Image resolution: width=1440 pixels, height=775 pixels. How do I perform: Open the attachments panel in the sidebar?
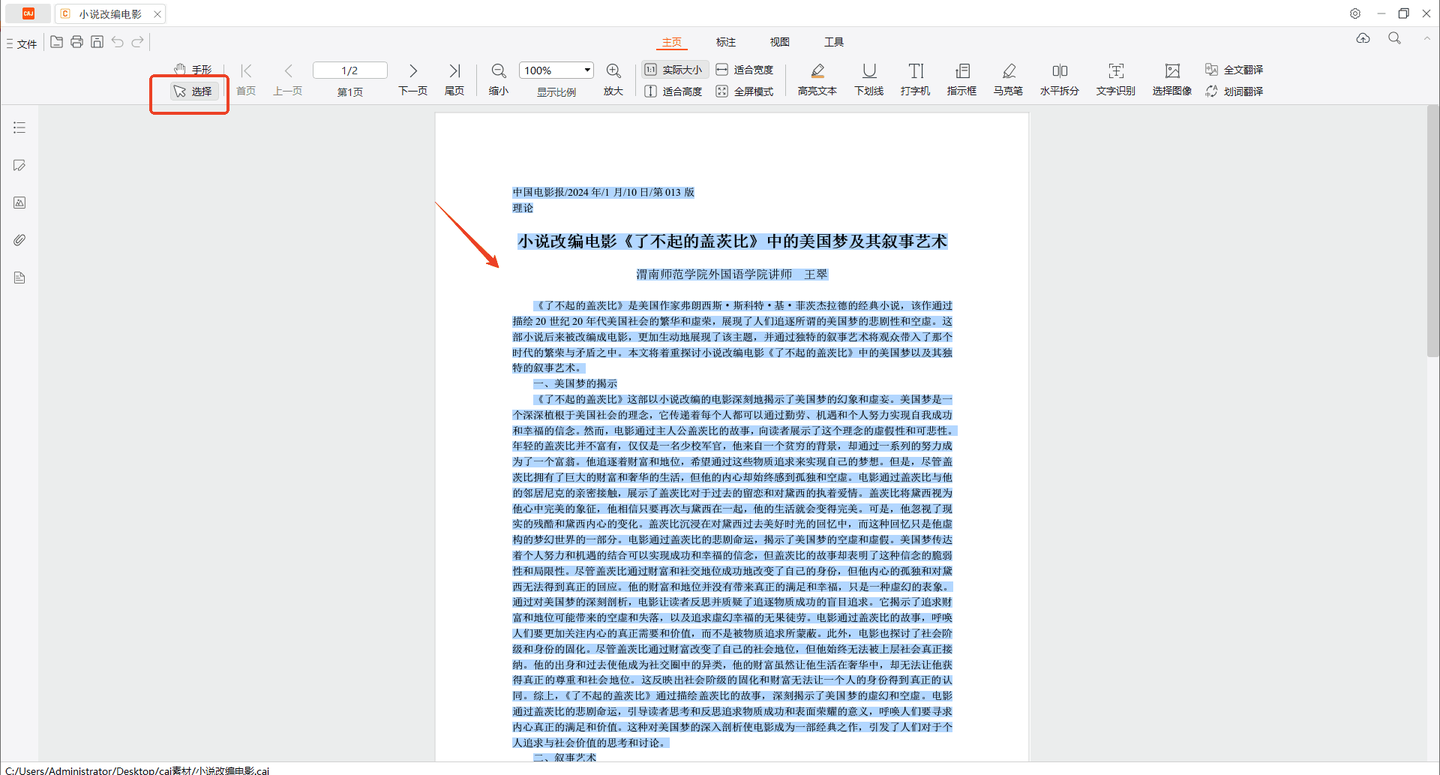click(19, 239)
